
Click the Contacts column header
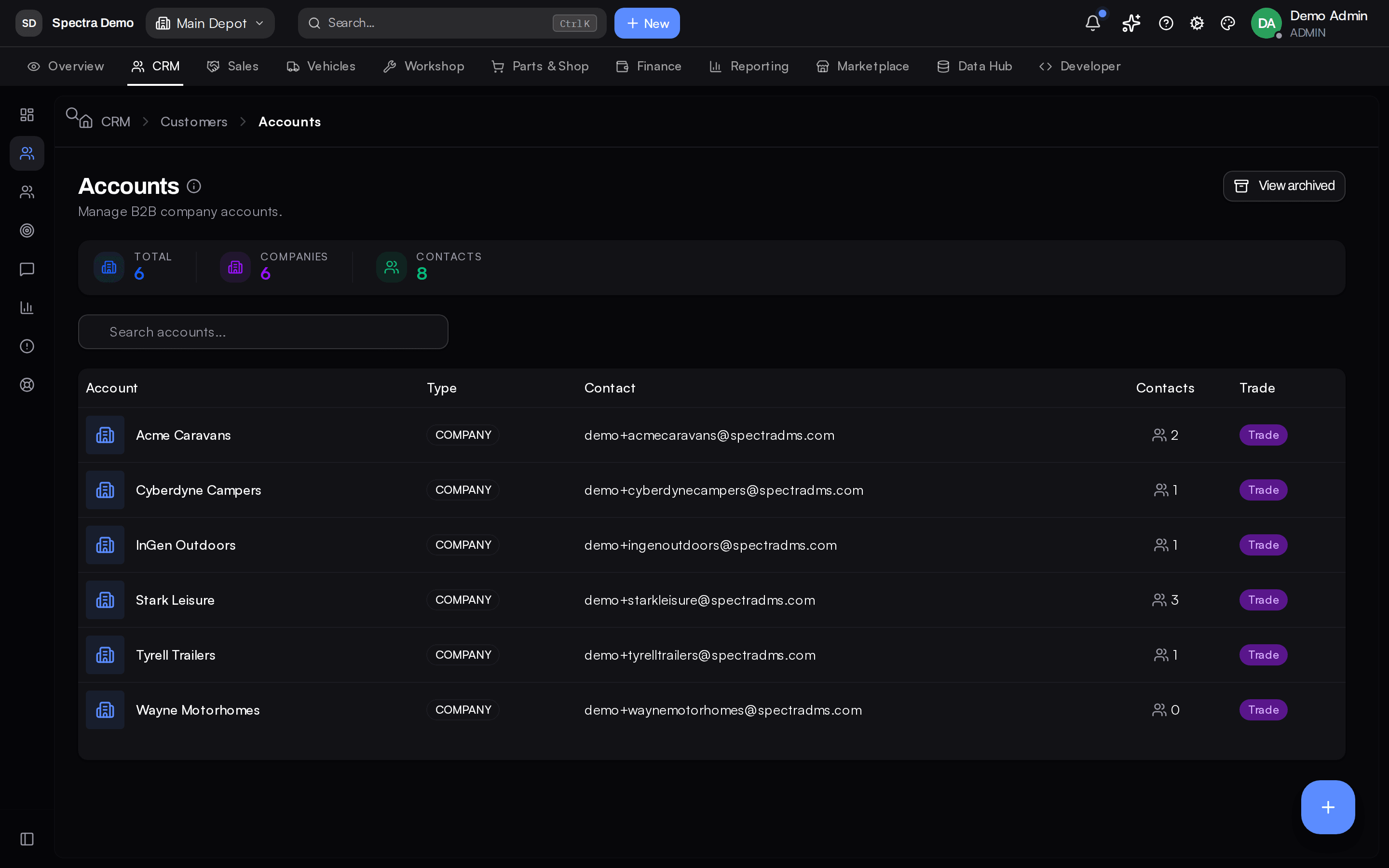point(1165,388)
